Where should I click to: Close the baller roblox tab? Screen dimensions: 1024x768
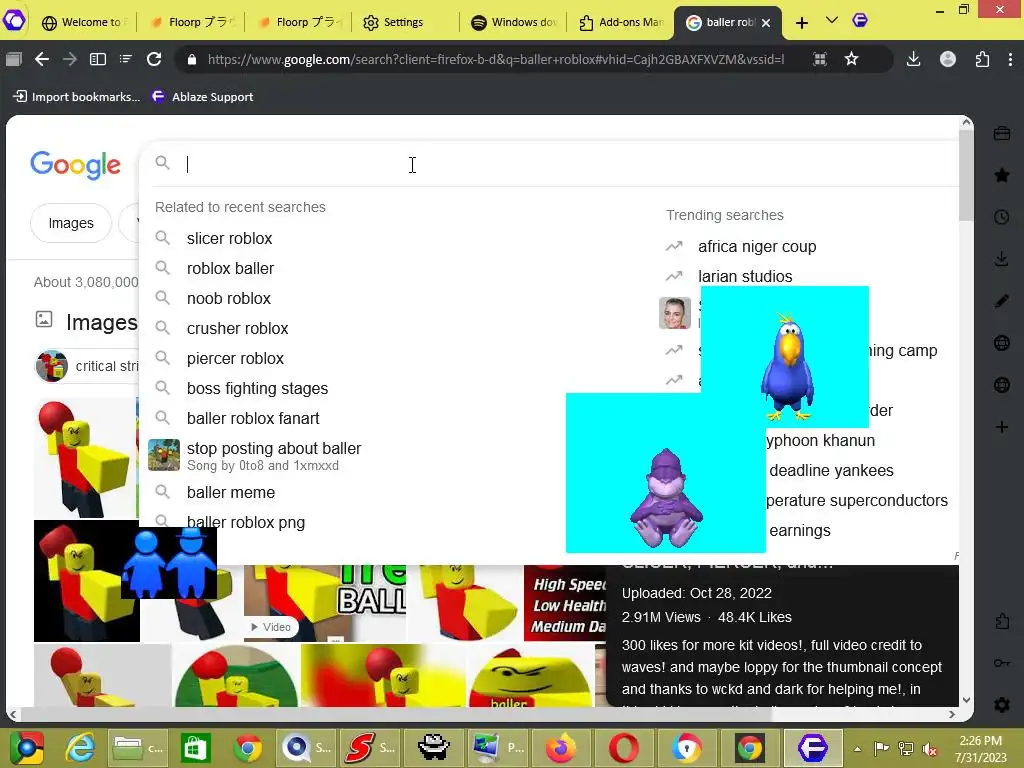click(x=766, y=23)
